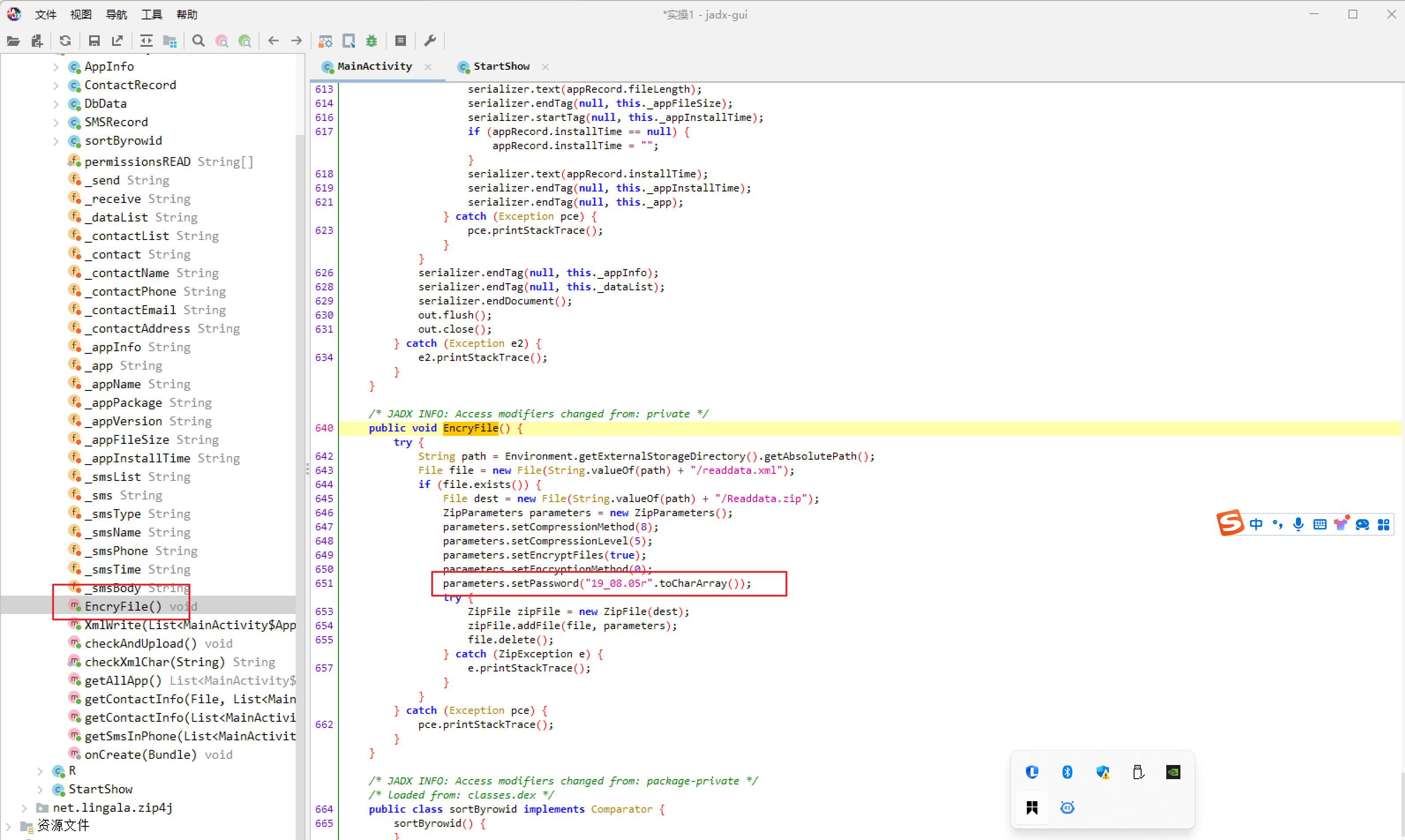Click line number 651 in the gutter
The width and height of the screenshot is (1405, 840).
[324, 584]
